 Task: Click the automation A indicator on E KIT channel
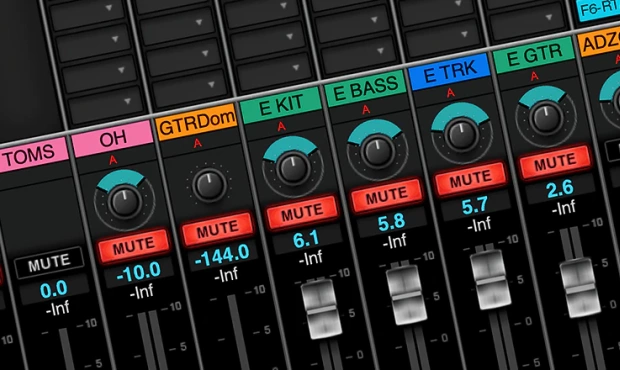282,127
